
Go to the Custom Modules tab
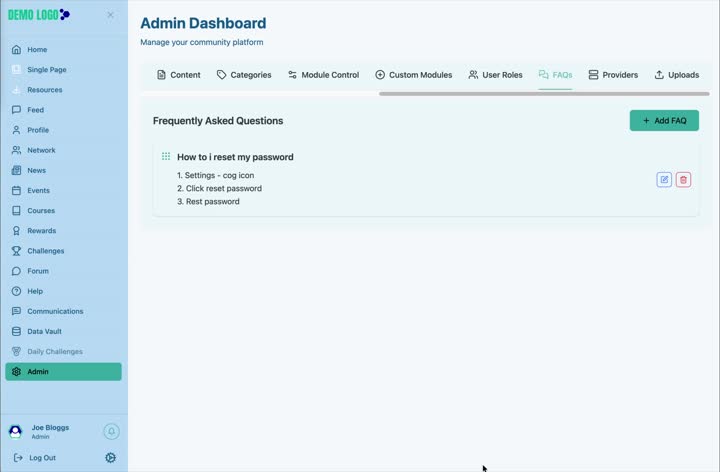click(414, 75)
